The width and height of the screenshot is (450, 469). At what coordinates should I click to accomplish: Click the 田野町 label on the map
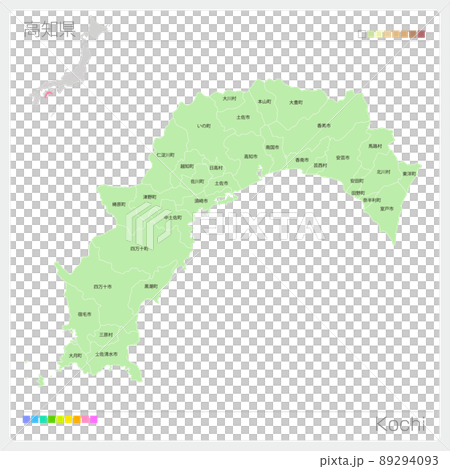358,193
